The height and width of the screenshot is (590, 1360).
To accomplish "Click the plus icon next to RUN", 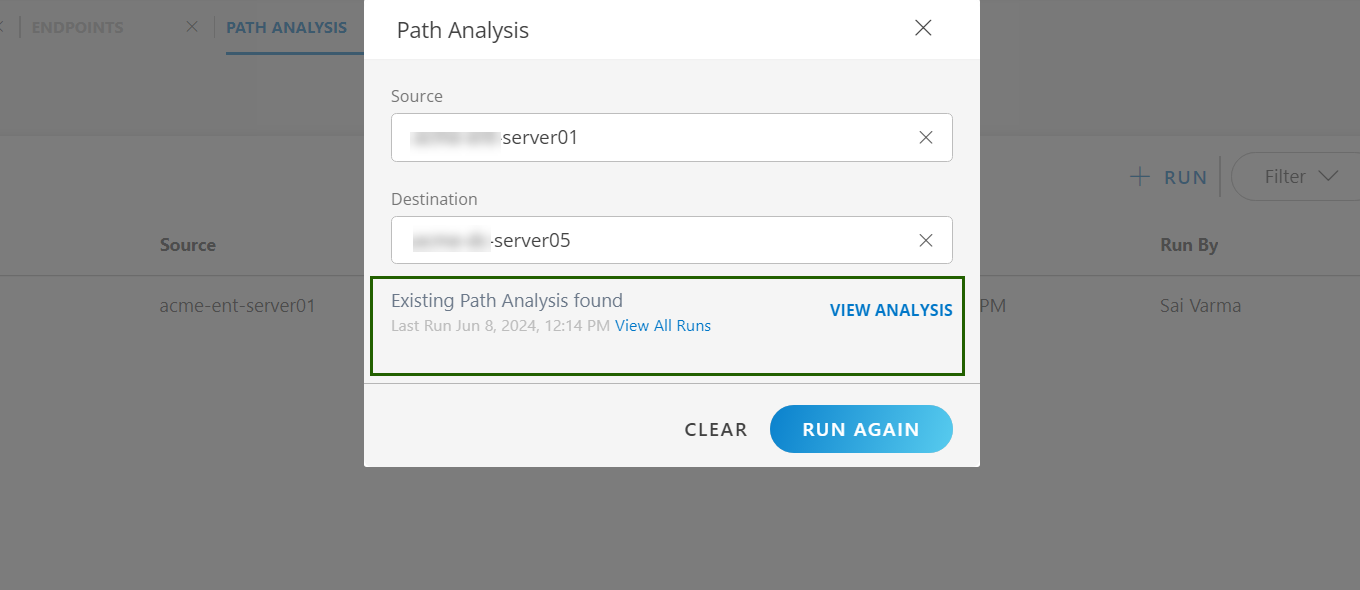I will (1140, 177).
